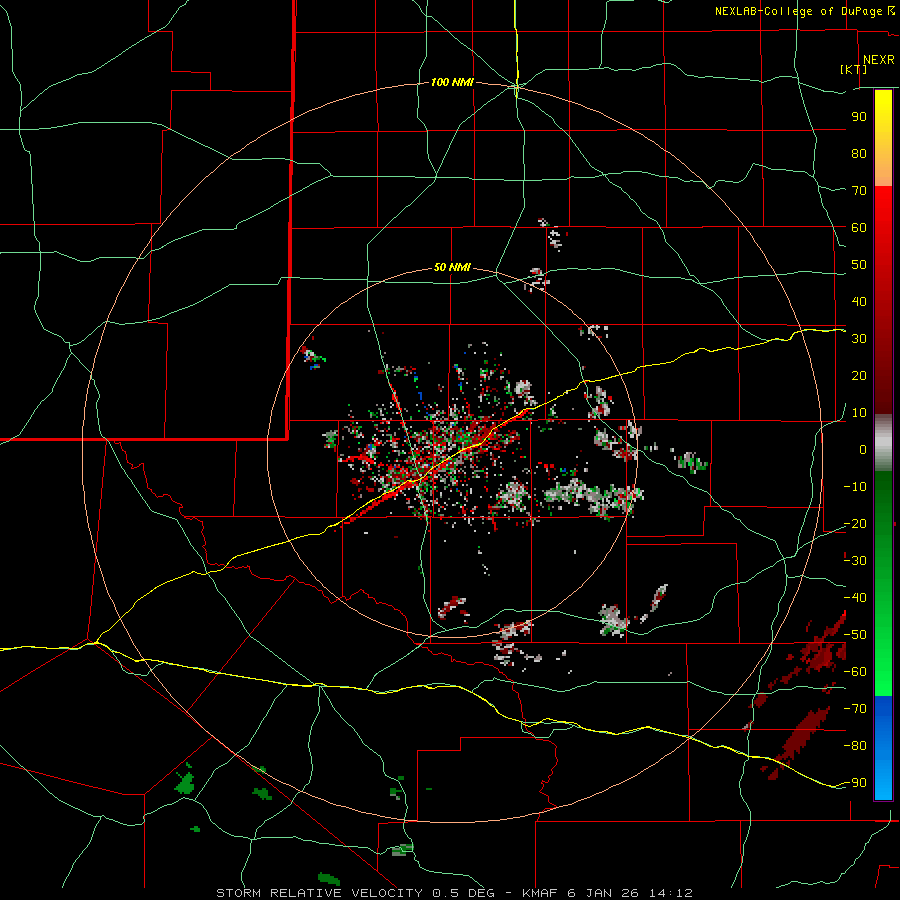This screenshot has width=900, height=900.
Task: Click the -40 value on the velocity scale
Action: point(855,598)
